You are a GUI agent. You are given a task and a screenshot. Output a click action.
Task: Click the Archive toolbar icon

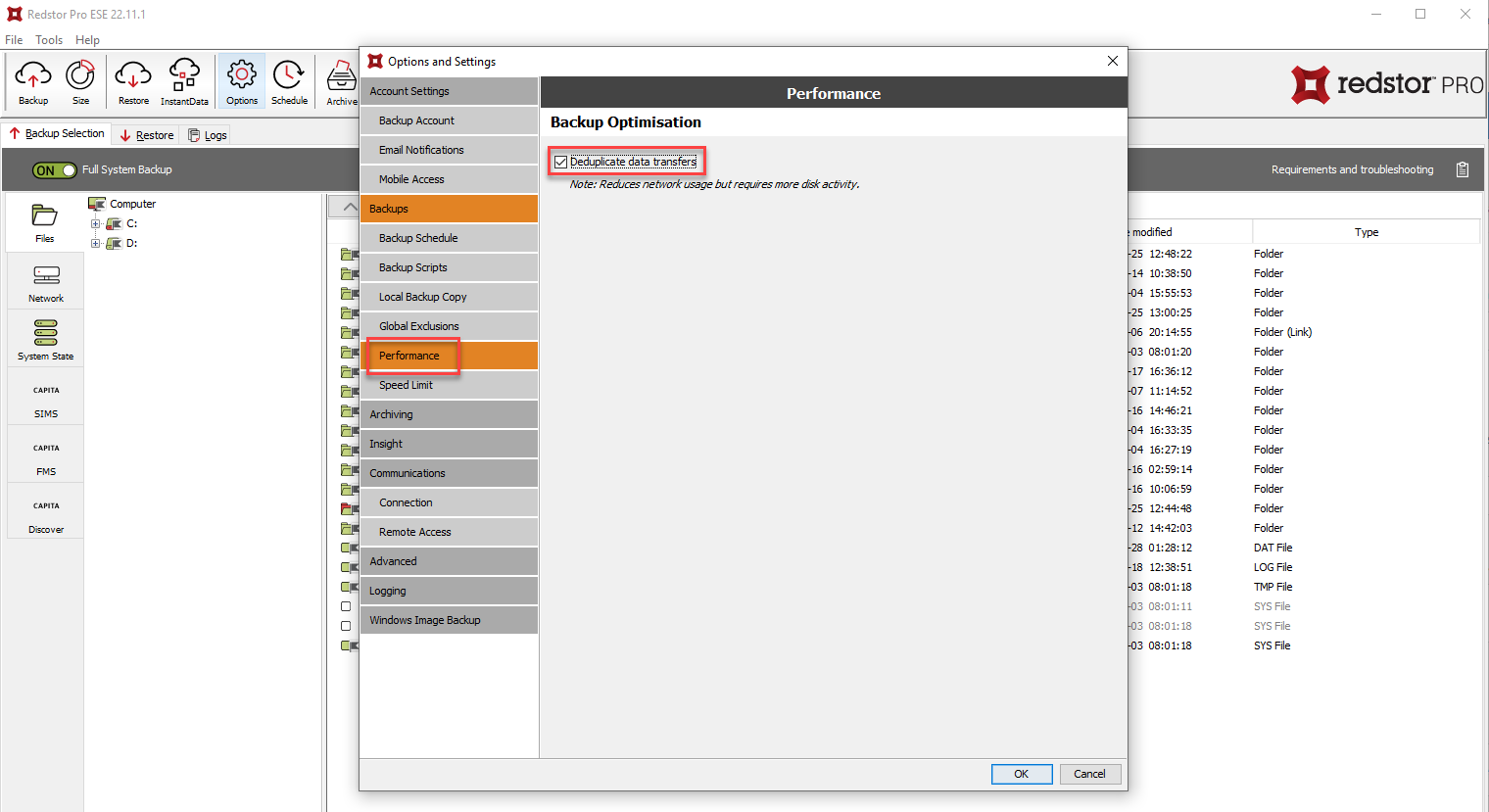pyautogui.click(x=342, y=81)
